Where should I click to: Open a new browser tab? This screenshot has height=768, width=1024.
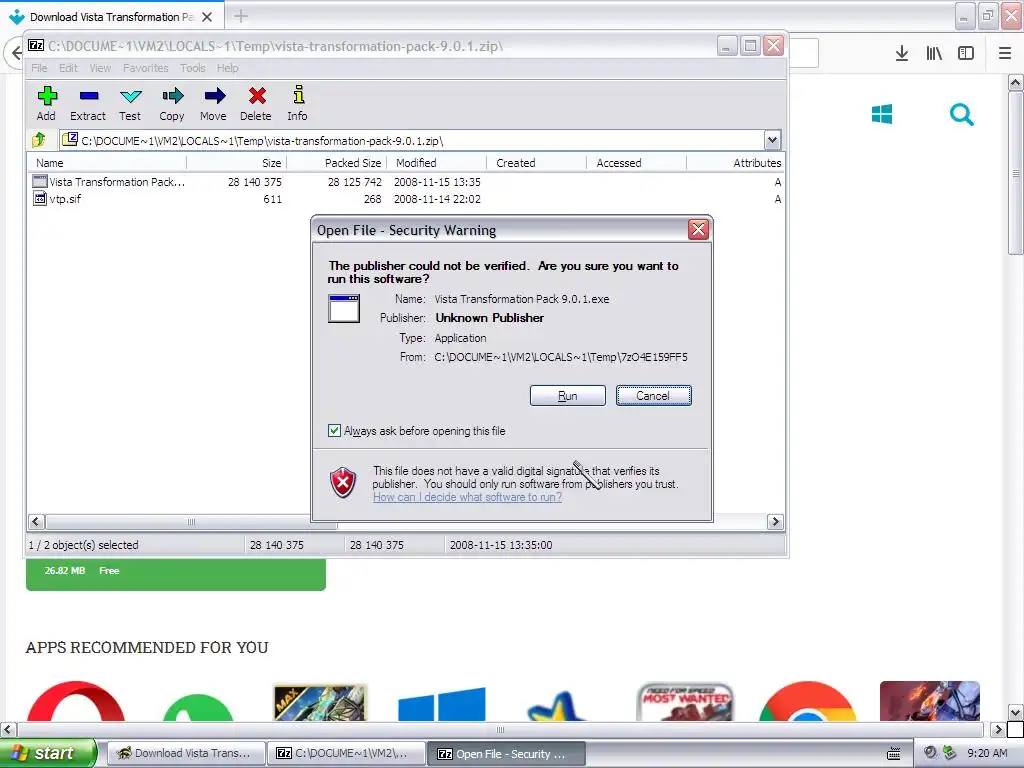click(x=241, y=16)
